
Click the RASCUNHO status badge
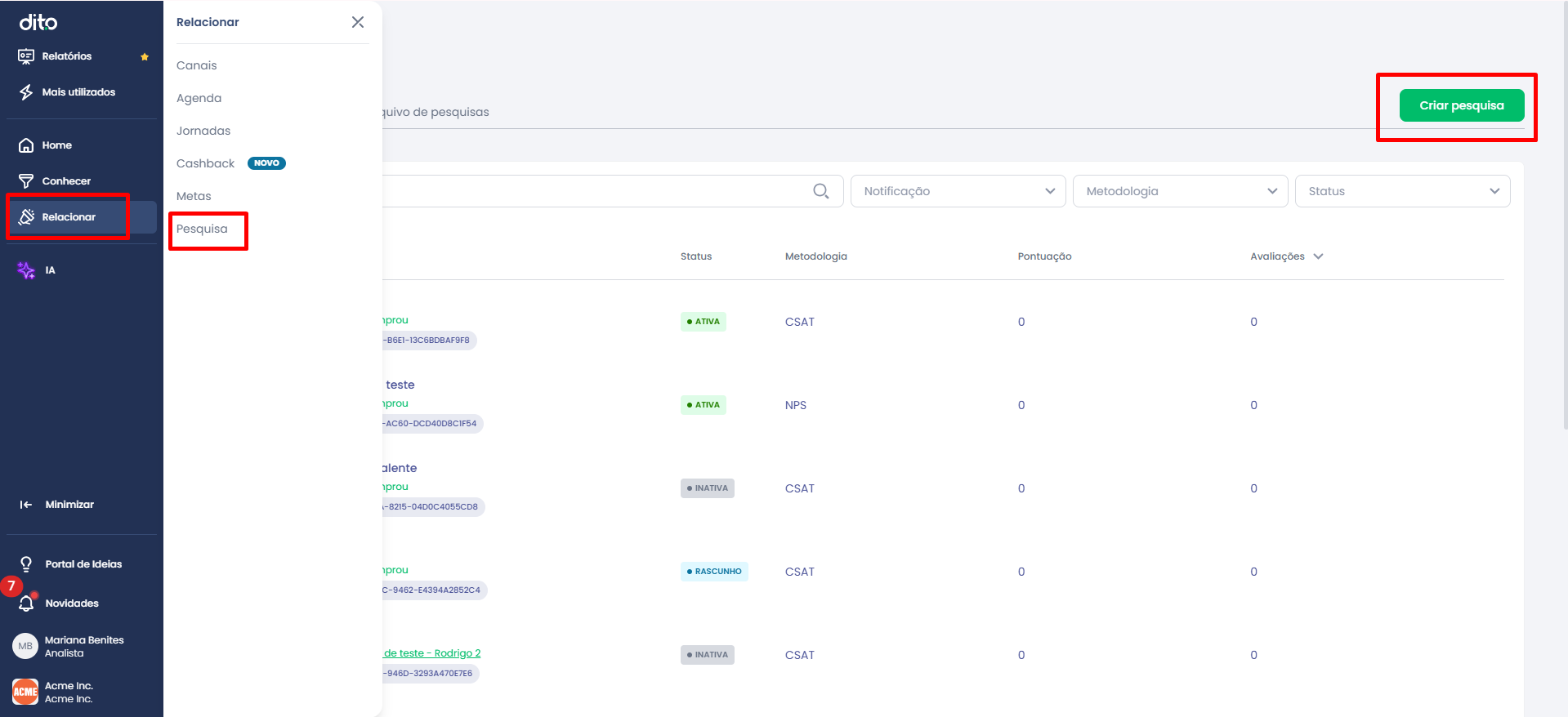[714, 572]
